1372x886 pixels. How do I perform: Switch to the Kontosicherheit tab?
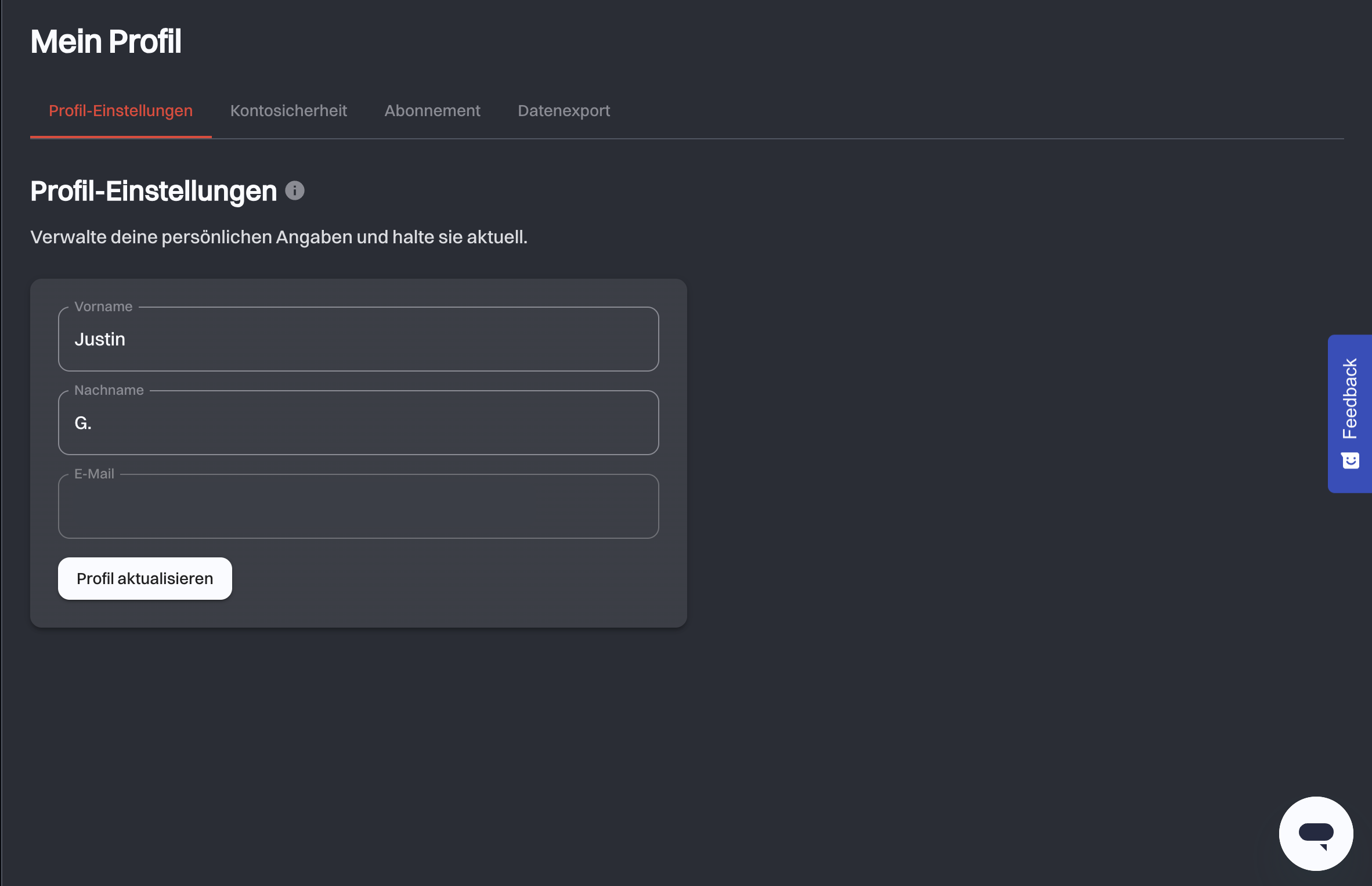pyautogui.click(x=288, y=110)
